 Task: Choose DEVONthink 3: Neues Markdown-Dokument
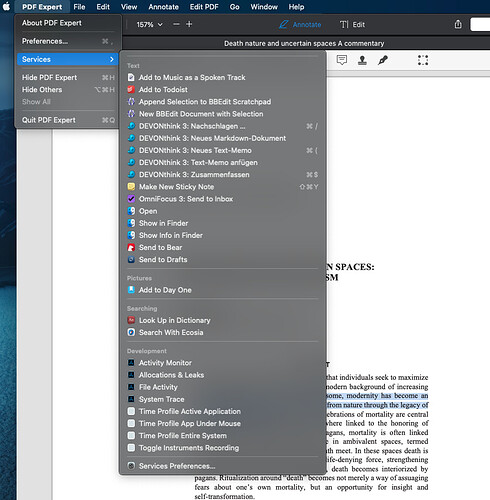point(223,138)
